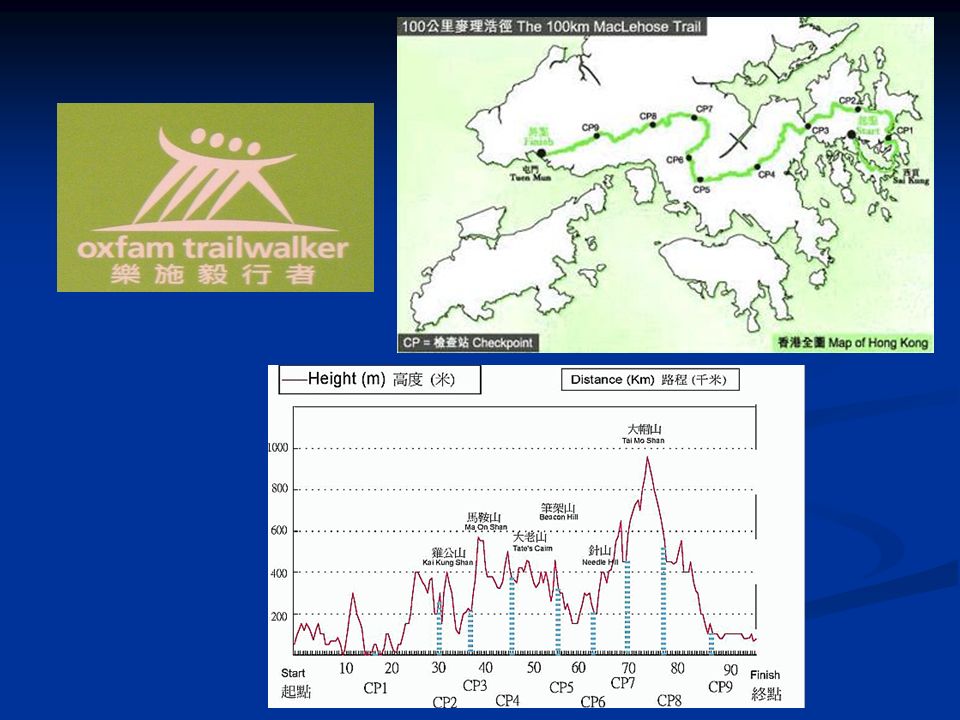The height and width of the screenshot is (720, 960).
Task: Click the CP9 label below the elevation chart
Action: pos(721,687)
